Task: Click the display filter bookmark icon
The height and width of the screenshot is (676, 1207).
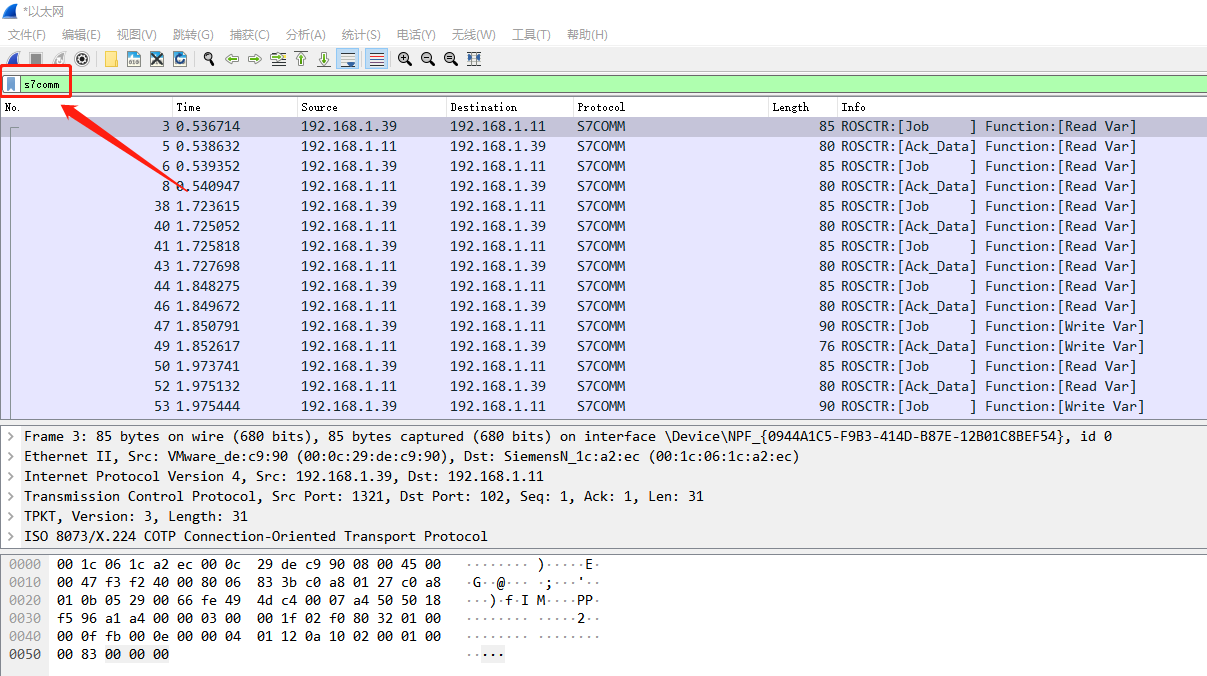Action: 11,84
